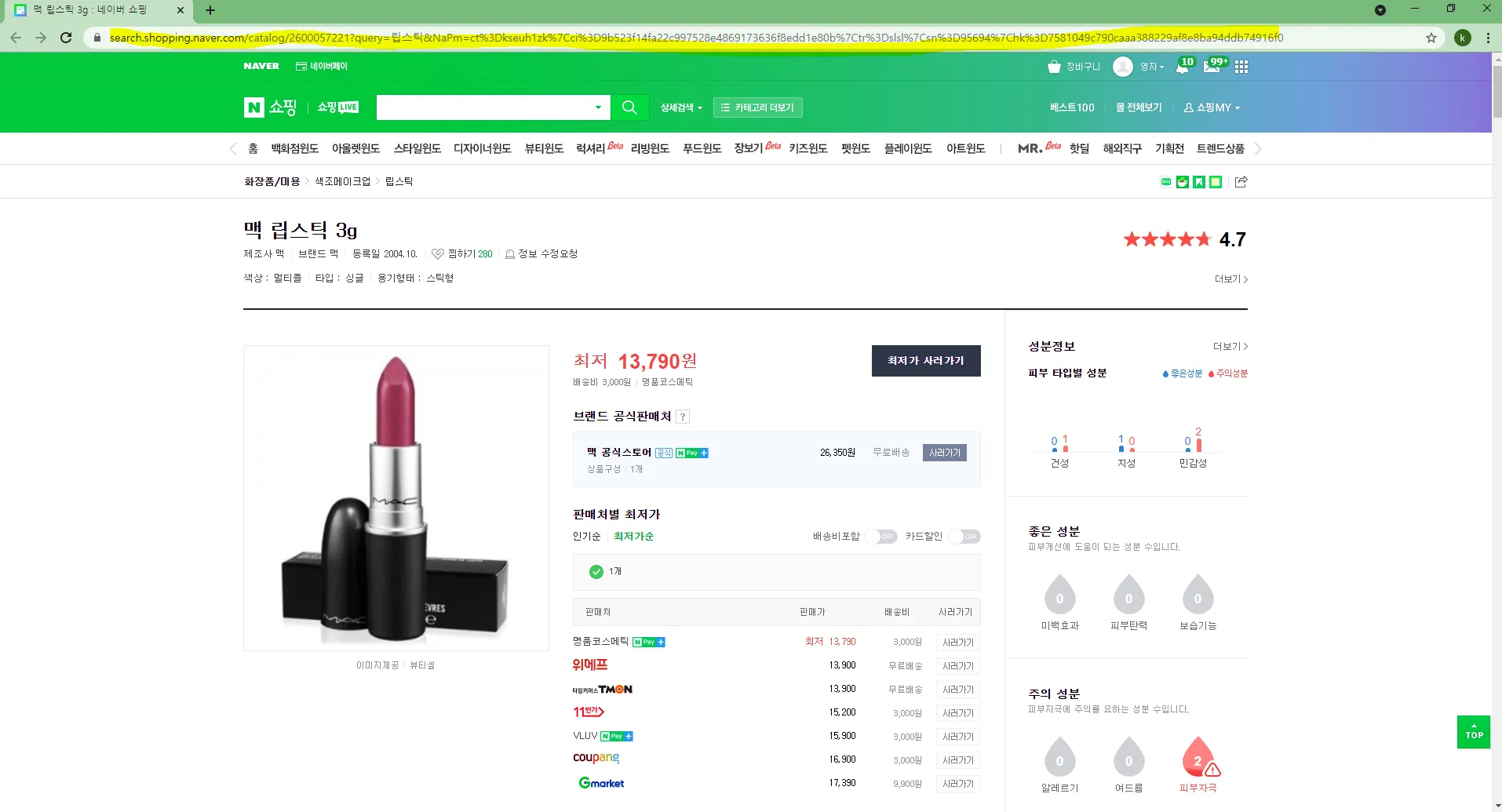The width and height of the screenshot is (1502, 812).
Task: Open the shopping cart (장바구니) icon
Action: click(x=1054, y=67)
